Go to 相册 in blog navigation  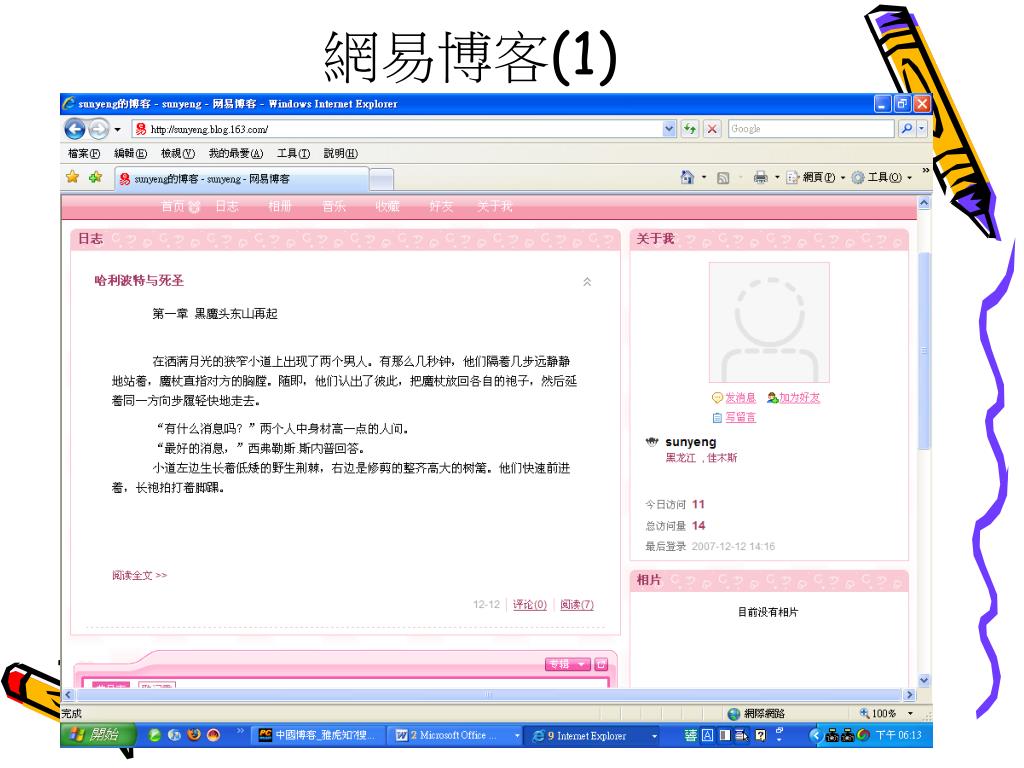pyautogui.click(x=280, y=206)
